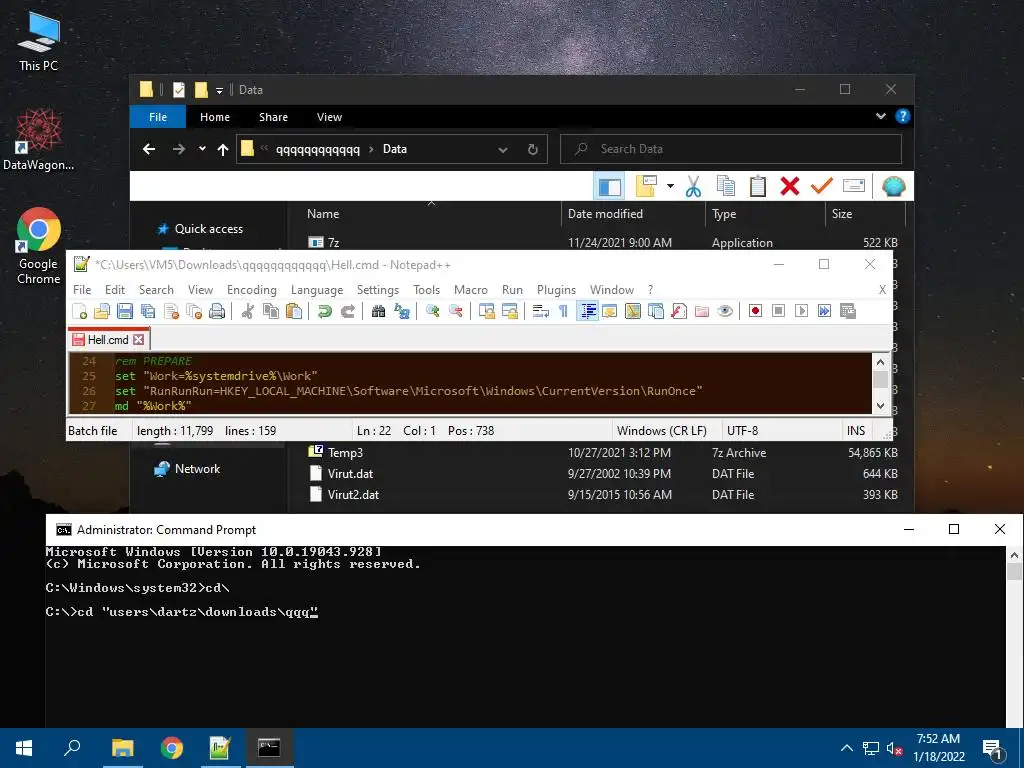
Task: Select the Hell.cmd document tab
Action: point(108,340)
